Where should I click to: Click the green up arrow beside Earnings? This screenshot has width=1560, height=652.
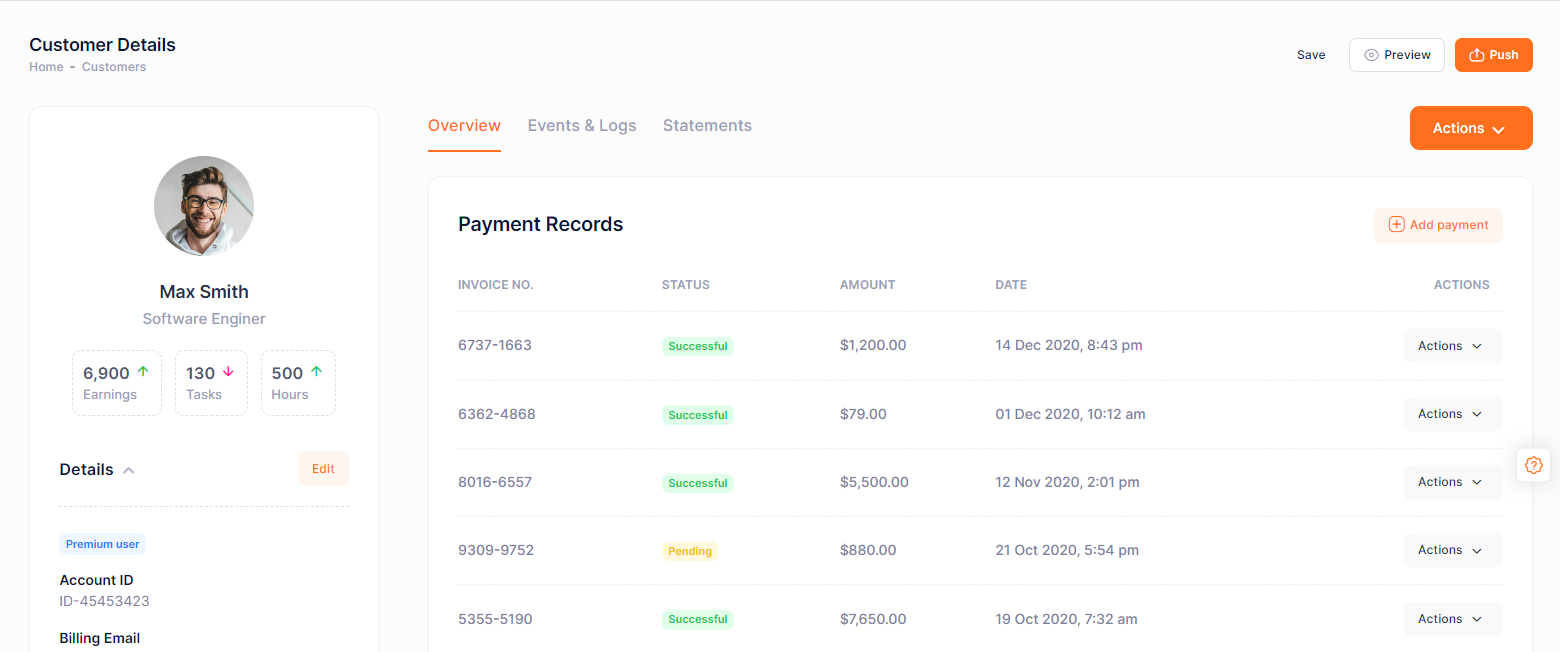(143, 372)
